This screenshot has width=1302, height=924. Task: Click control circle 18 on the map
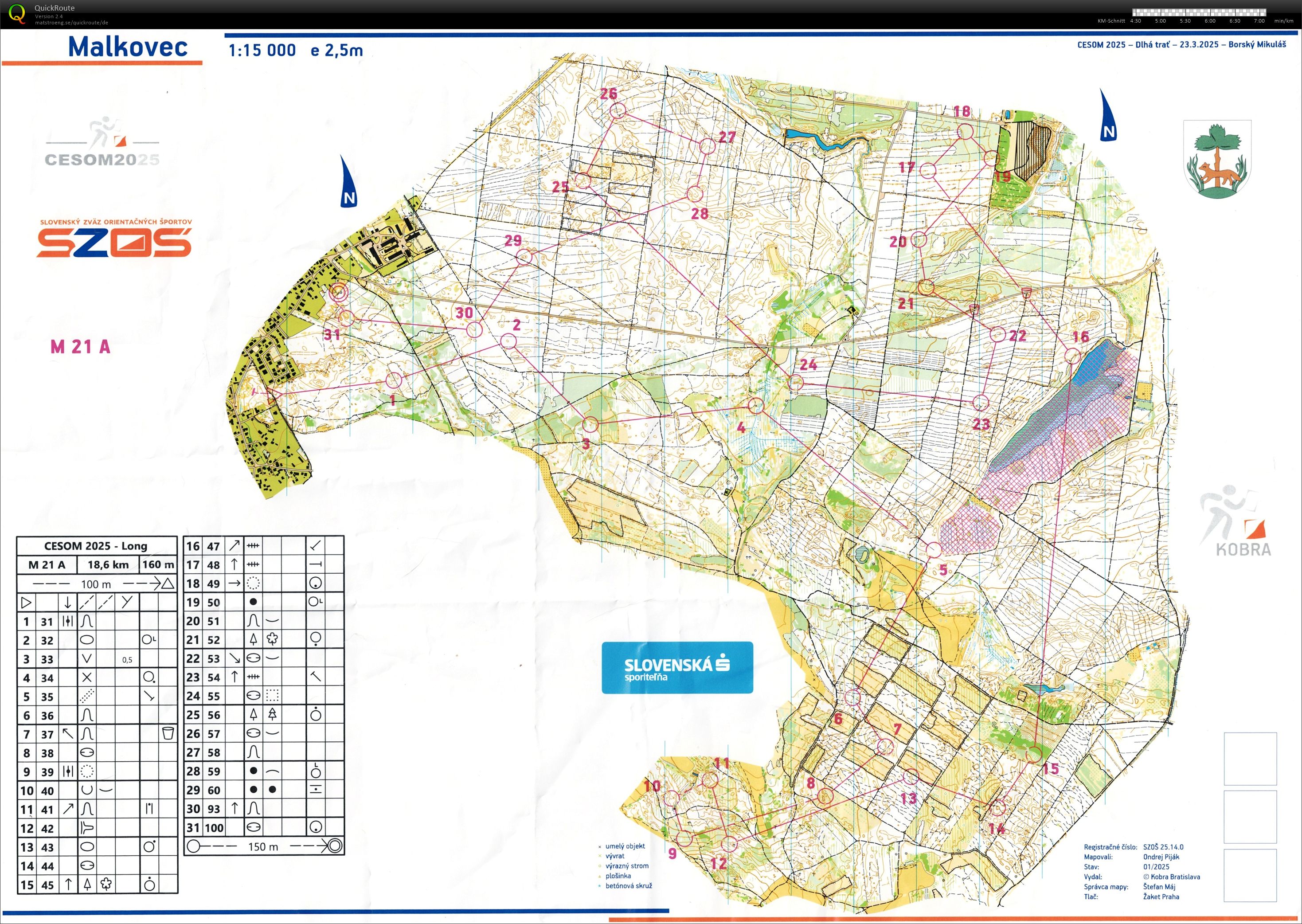965,132
